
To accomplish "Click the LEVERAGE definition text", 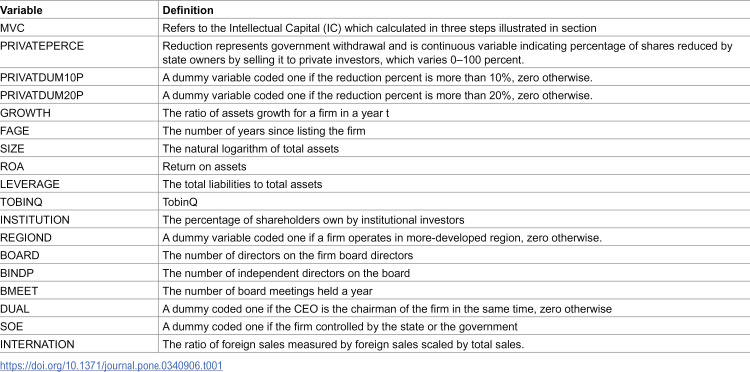I will [x=242, y=184].
